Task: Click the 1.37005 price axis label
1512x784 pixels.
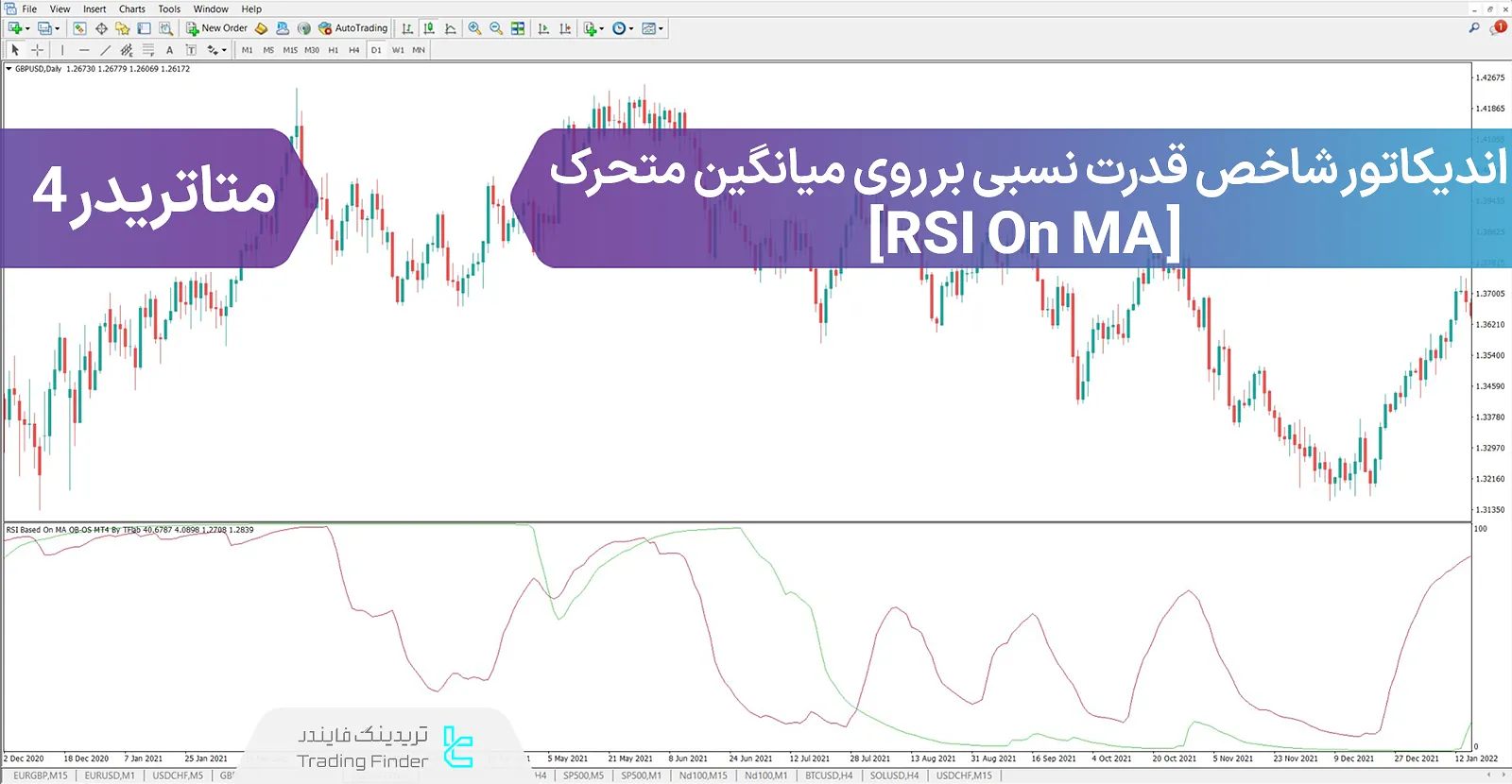Action: [1490, 294]
